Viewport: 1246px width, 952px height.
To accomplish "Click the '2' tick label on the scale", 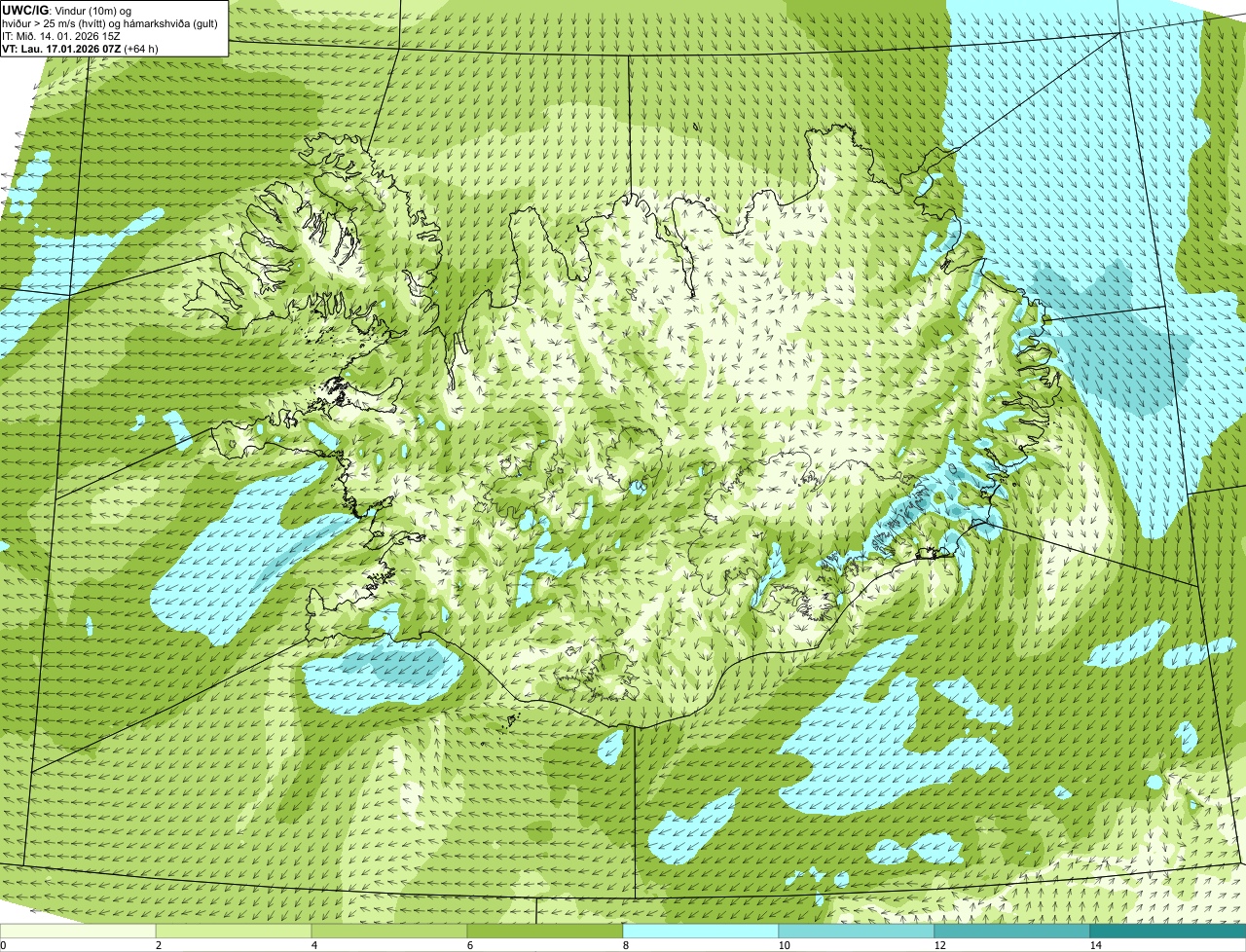I will click(157, 945).
